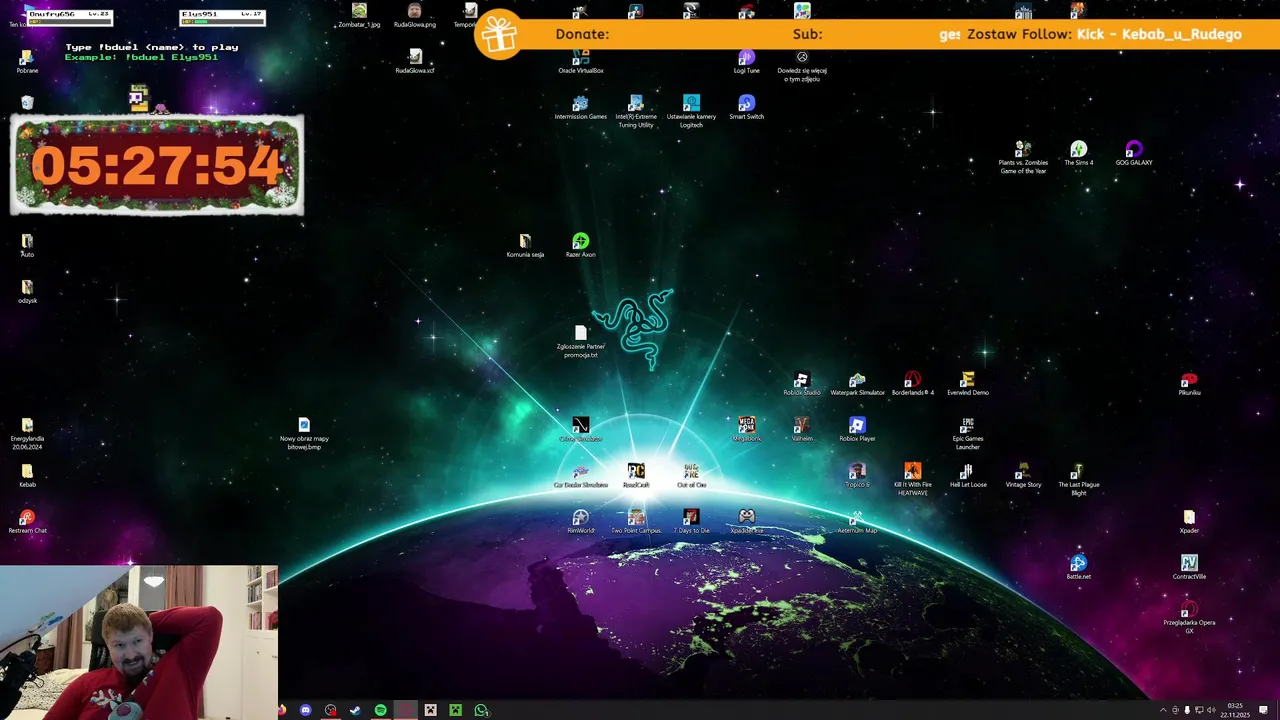The height and width of the screenshot is (720, 1280).
Task: Select the Pikuniku desktop shortcut
Action: [x=1189, y=384]
